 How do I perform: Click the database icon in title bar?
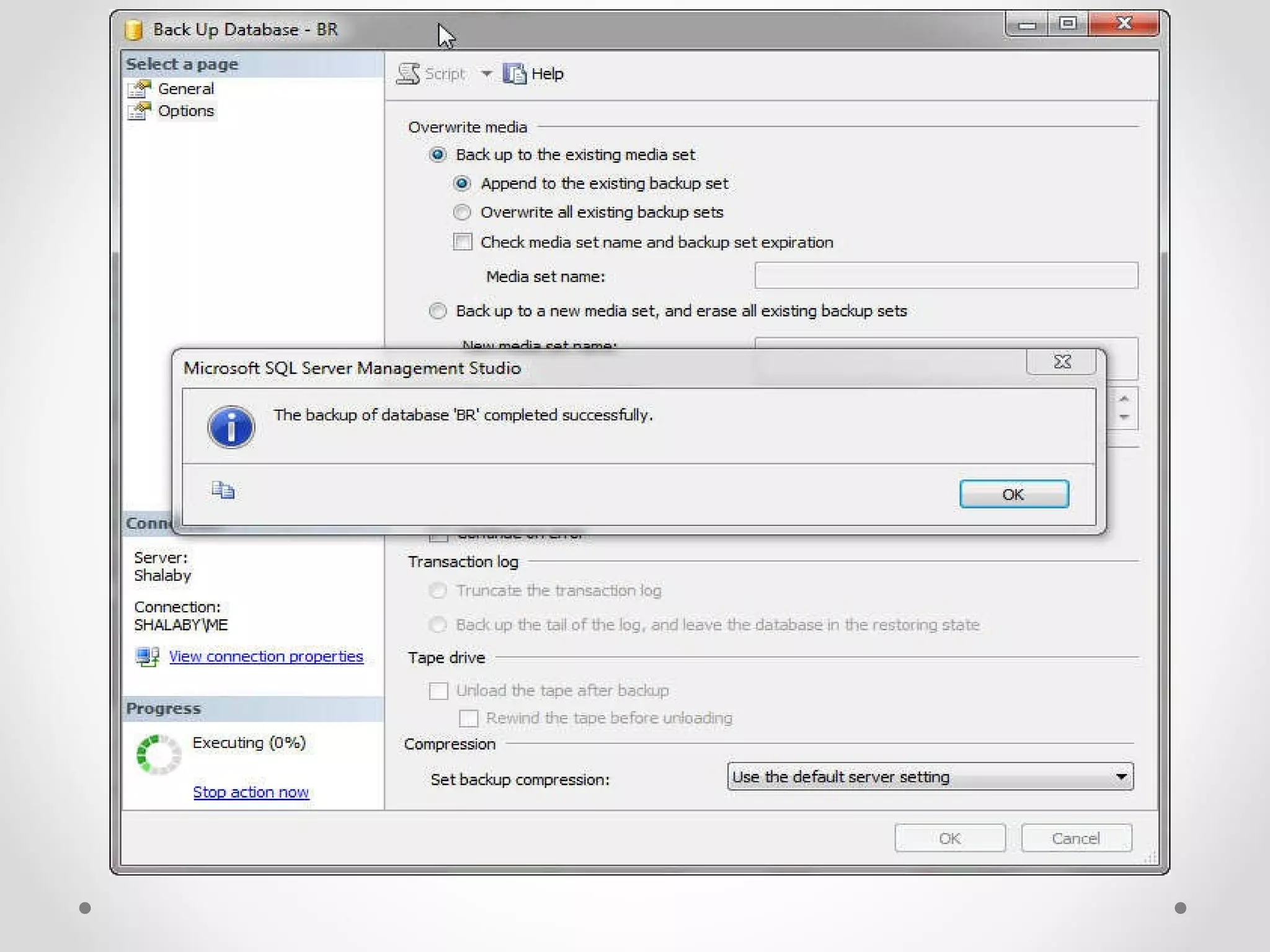[133, 30]
